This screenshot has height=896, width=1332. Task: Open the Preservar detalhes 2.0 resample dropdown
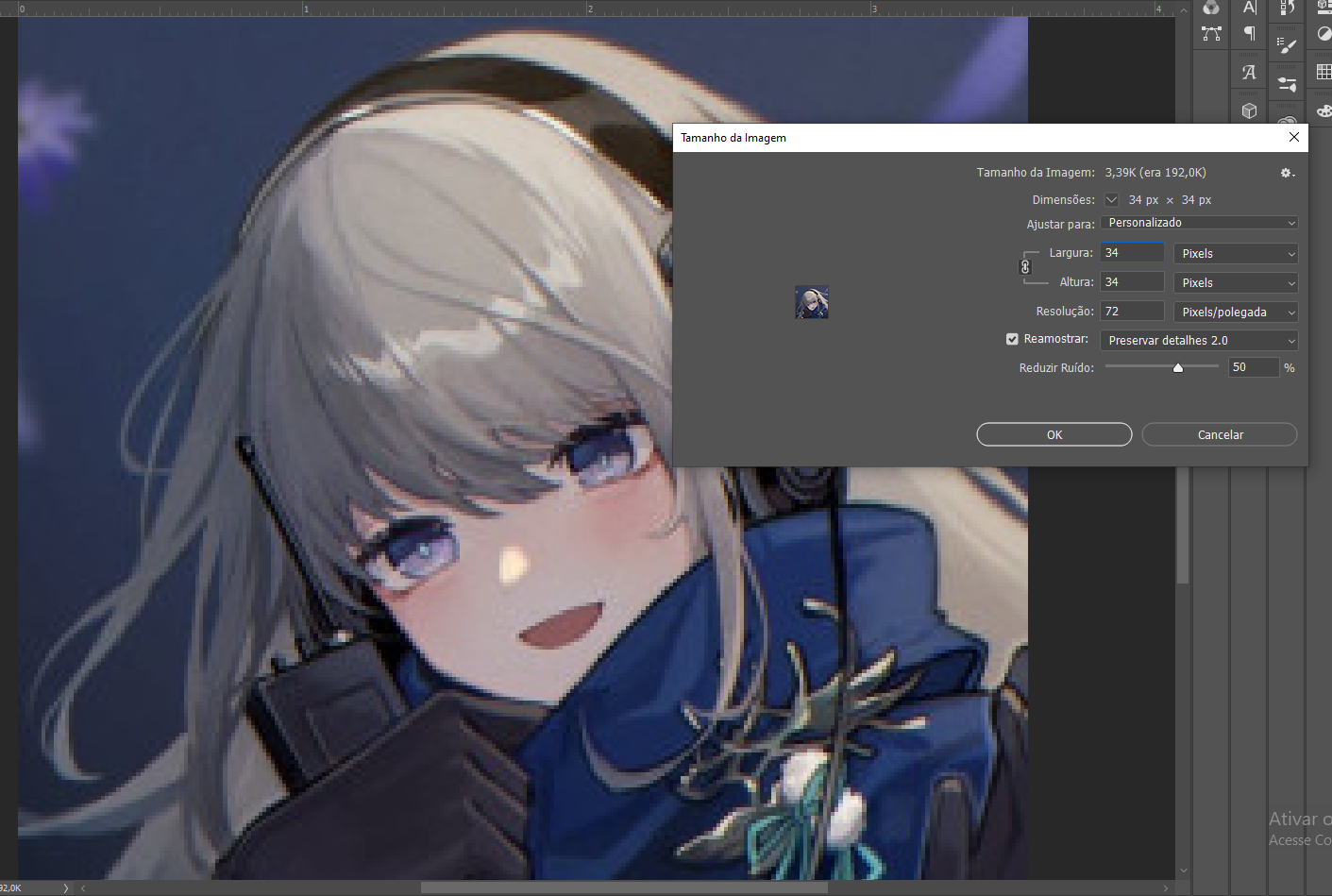point(1199,341)
